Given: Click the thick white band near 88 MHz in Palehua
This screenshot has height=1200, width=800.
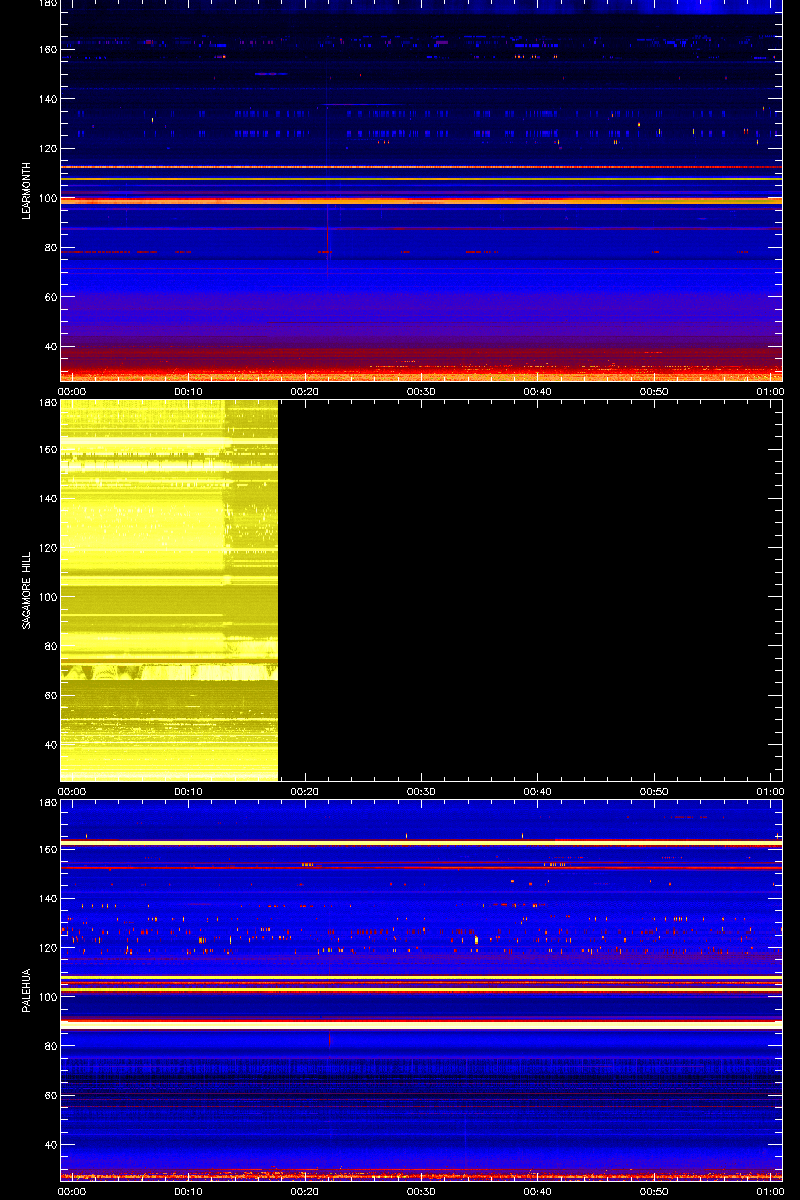Looking at the screenshot, I should (421, 1025).
